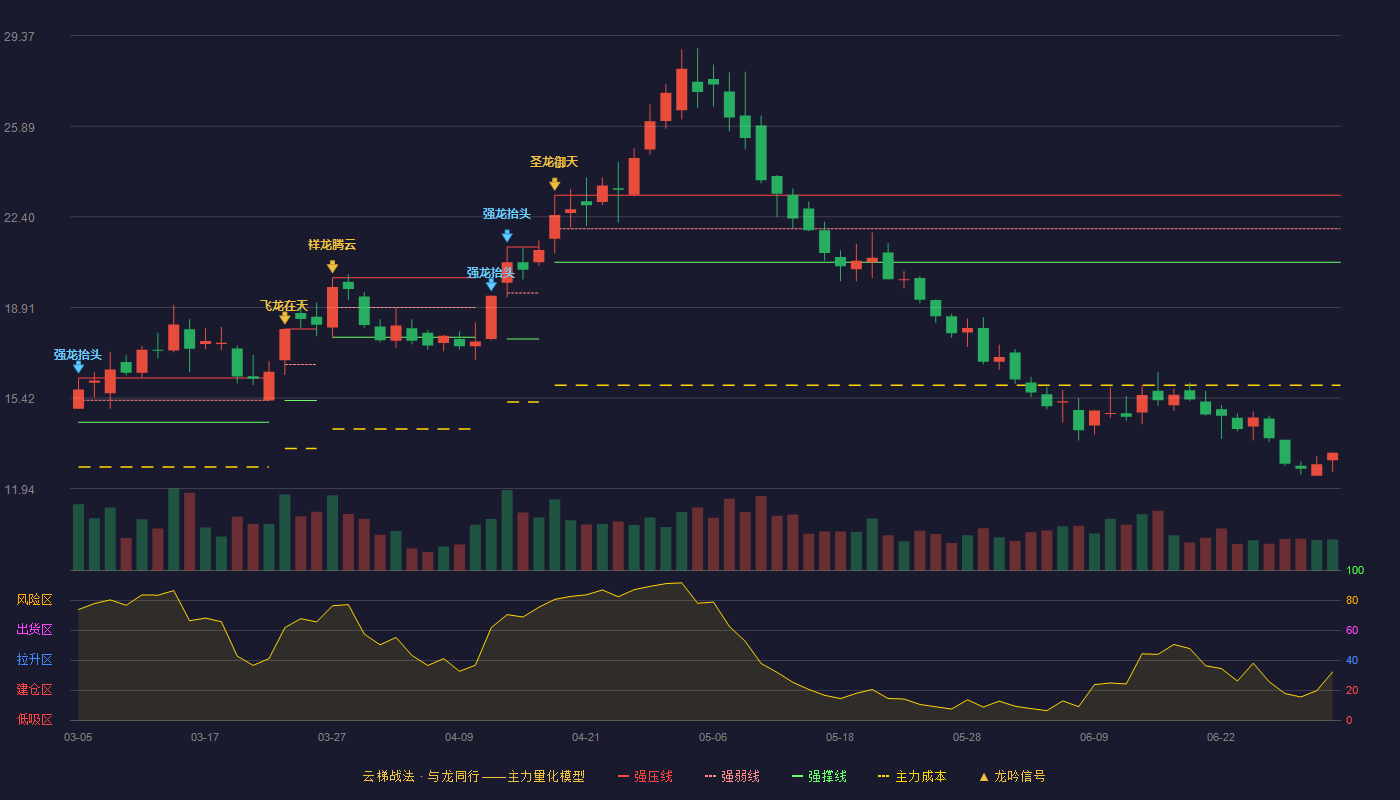This screenshot has height=800, width=1400.
Task: Click the 15.42 price axis label
Action: point(19,399)
